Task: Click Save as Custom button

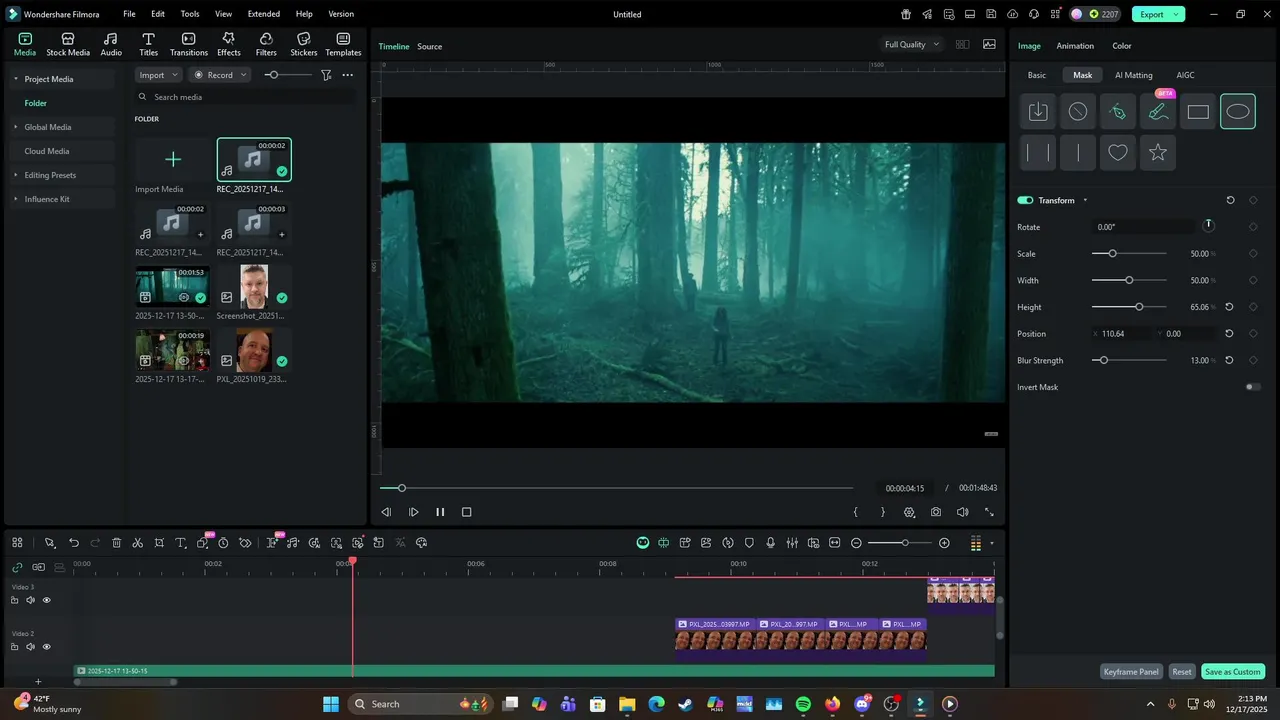Action: (x=1233, y=672)
